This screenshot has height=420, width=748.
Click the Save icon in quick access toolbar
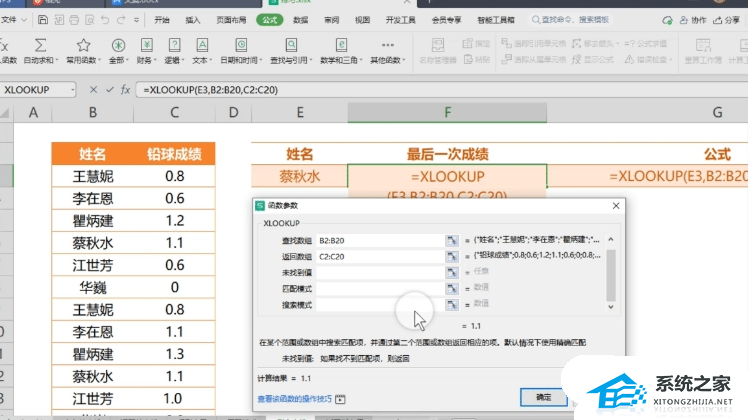click(x=43, y=20)
